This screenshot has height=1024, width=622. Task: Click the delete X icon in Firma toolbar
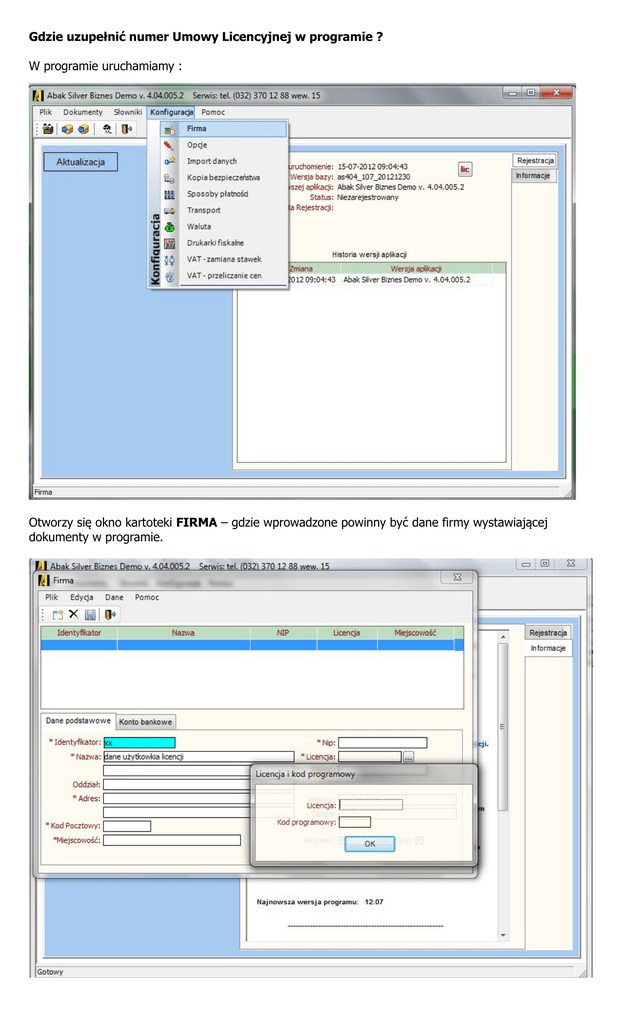(x=73, y=614)
